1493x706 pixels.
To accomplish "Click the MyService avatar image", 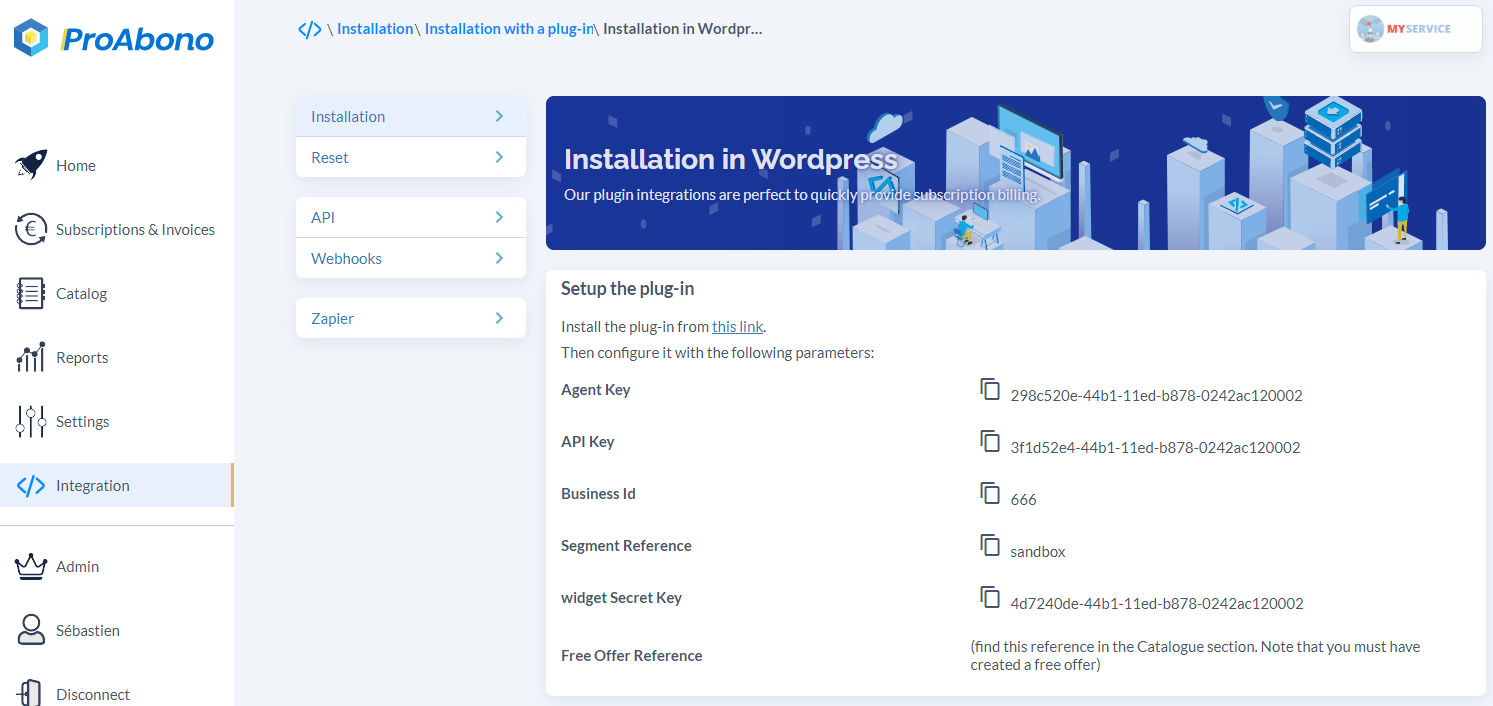I will pos(1370,29).
